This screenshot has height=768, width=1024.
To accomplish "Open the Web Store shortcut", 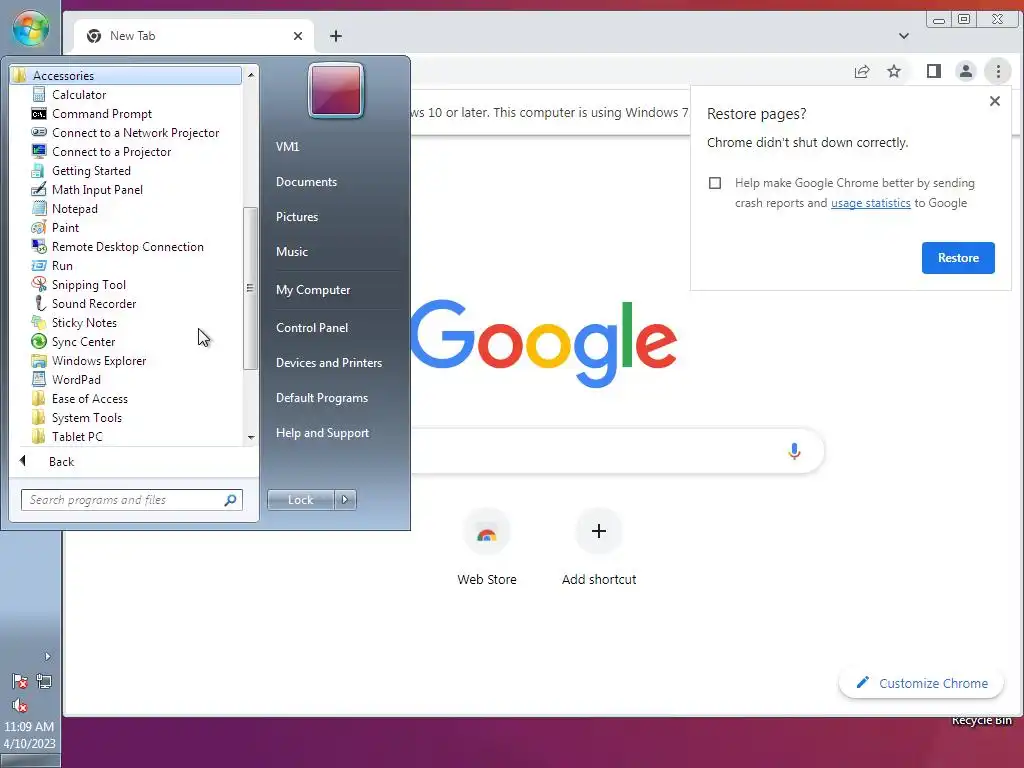I will point(487,547).
